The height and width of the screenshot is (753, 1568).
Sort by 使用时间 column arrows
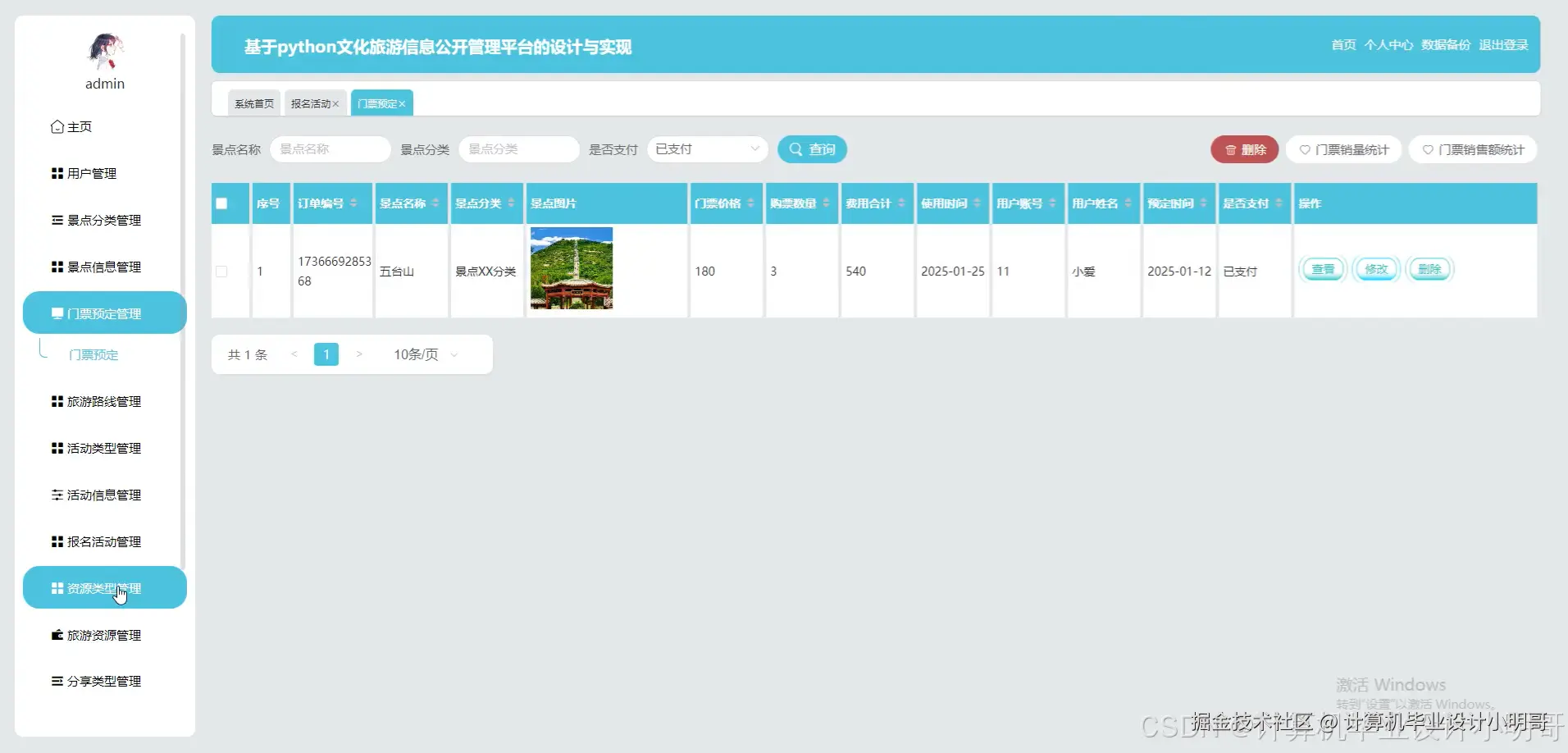[x=977, y=203]
